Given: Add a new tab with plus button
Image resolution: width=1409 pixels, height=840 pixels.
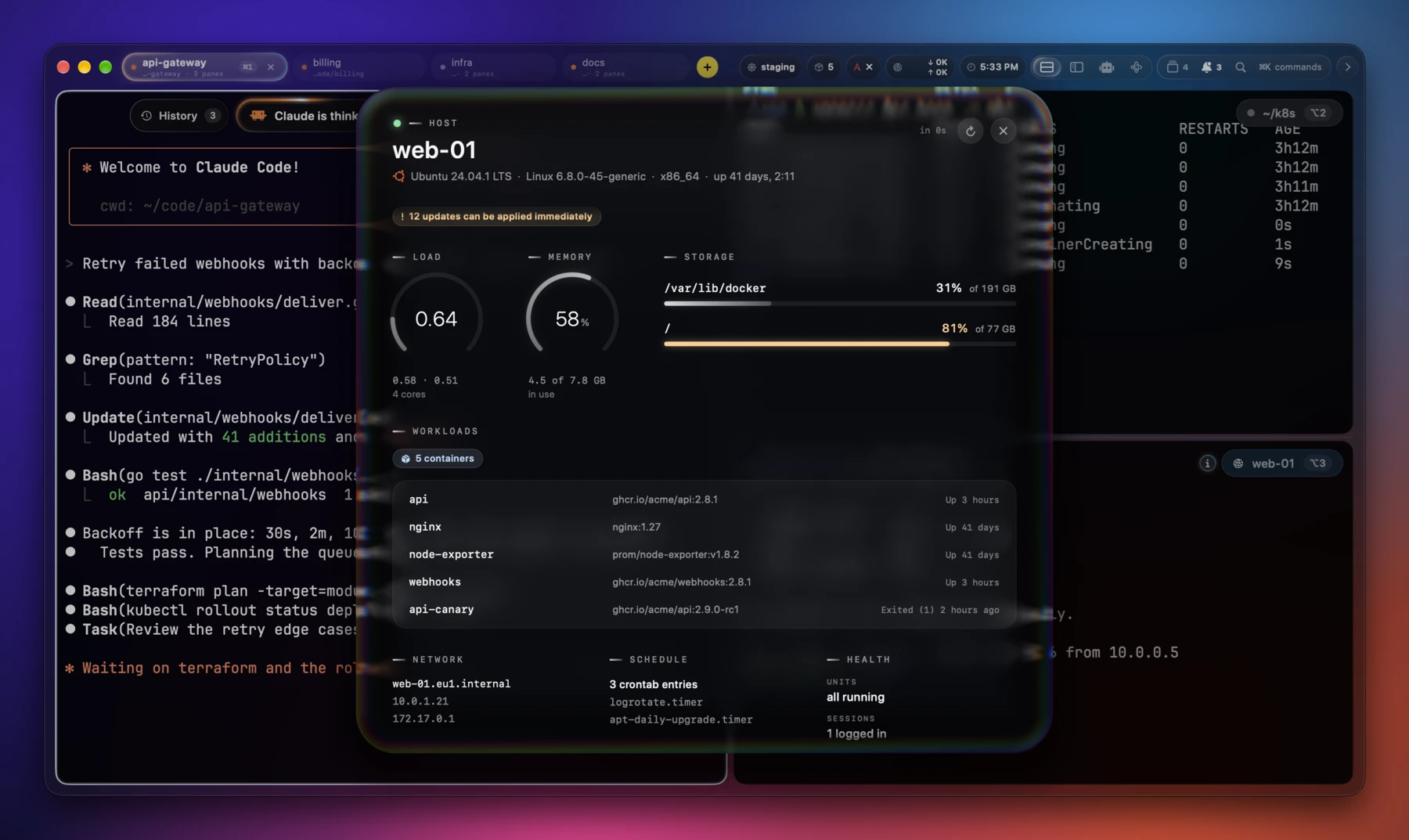Looking at the screenshot, I should [707, 67].
